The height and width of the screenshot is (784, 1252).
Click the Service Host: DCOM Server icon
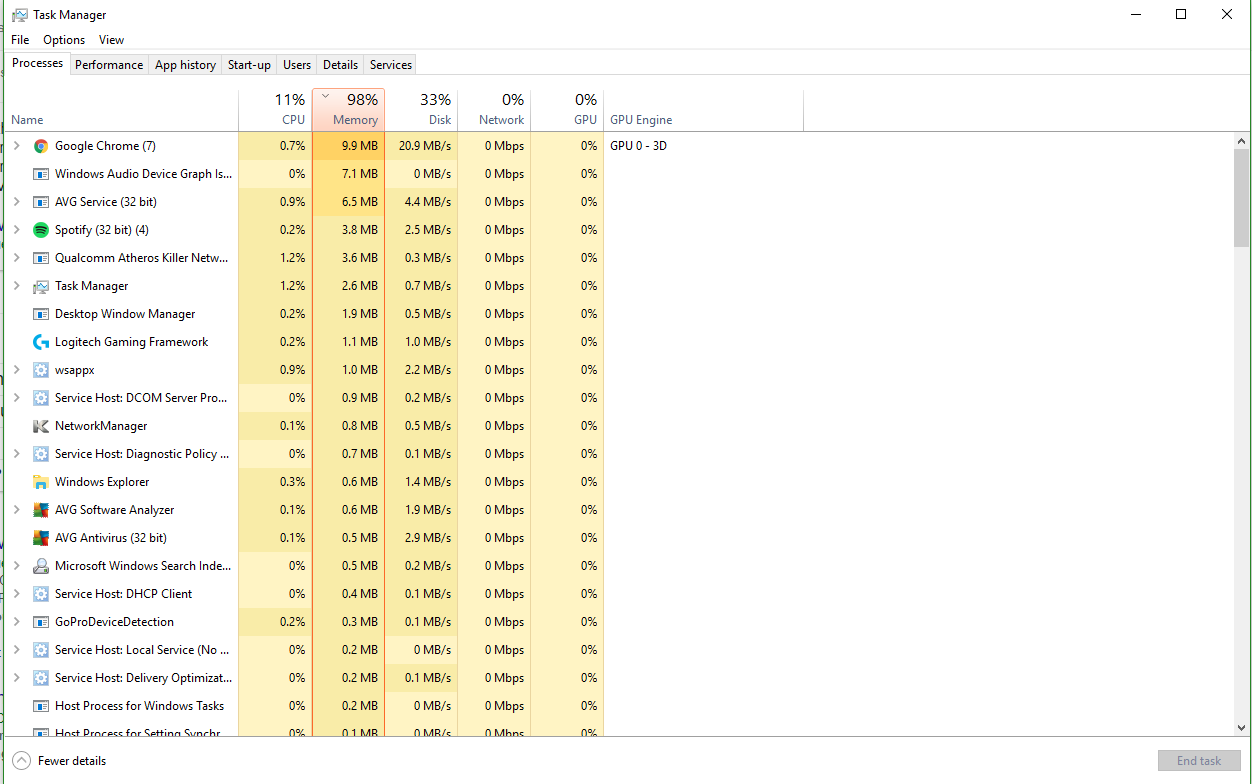(x=41, y=398)
